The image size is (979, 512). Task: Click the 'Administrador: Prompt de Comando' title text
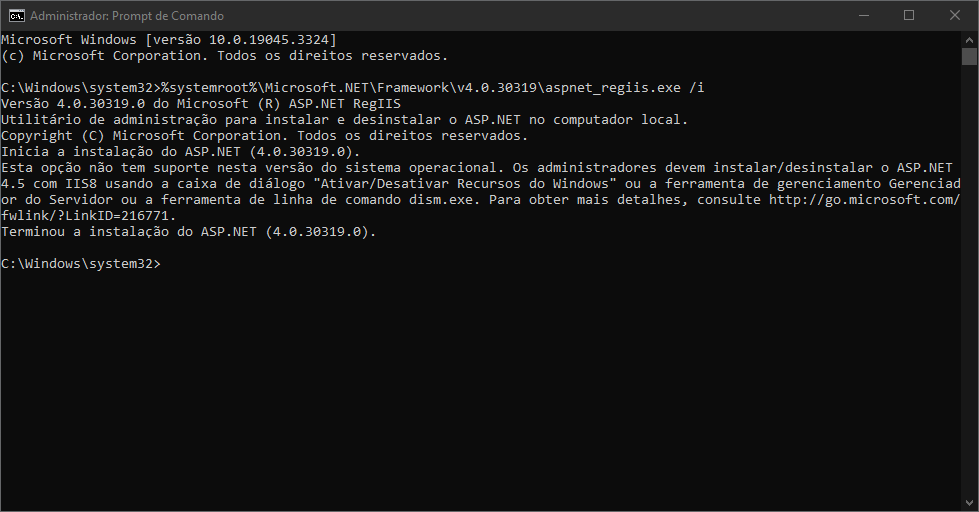click(x=128, y=16)
